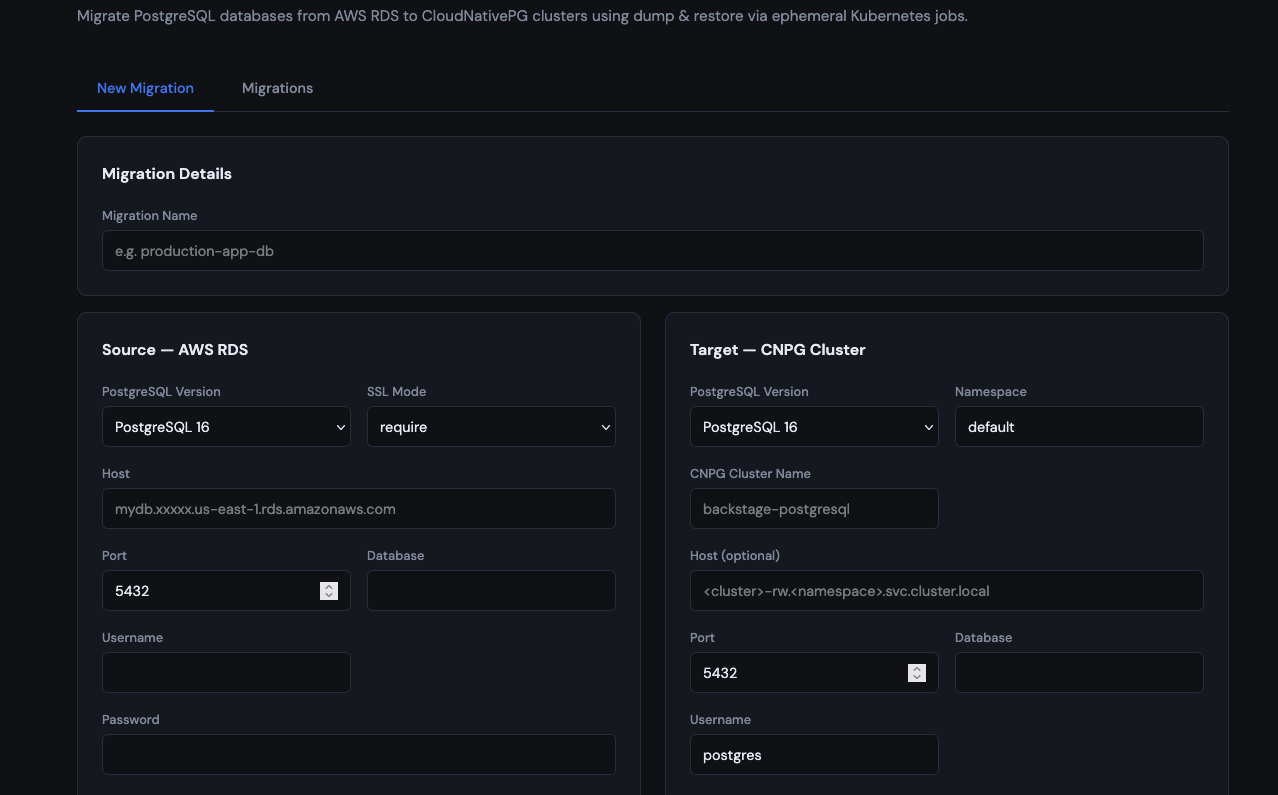Focus the Target Database input field
This screenshot has width=1278, height=795.
(1079, 673)
